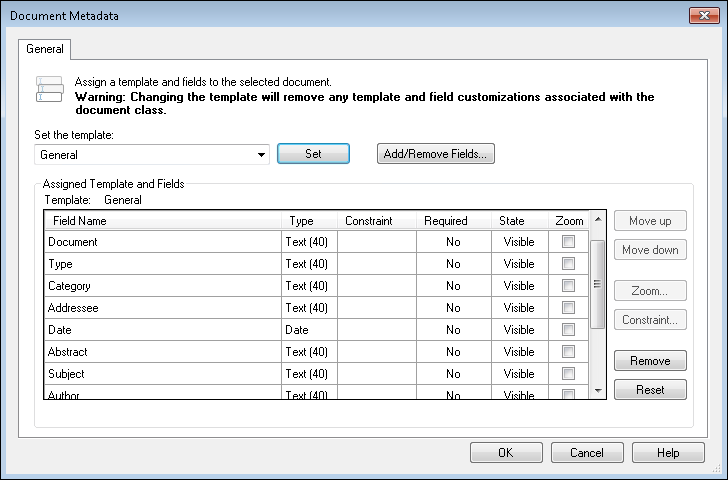Sort by the Field Name column header

tap(160, 221)
